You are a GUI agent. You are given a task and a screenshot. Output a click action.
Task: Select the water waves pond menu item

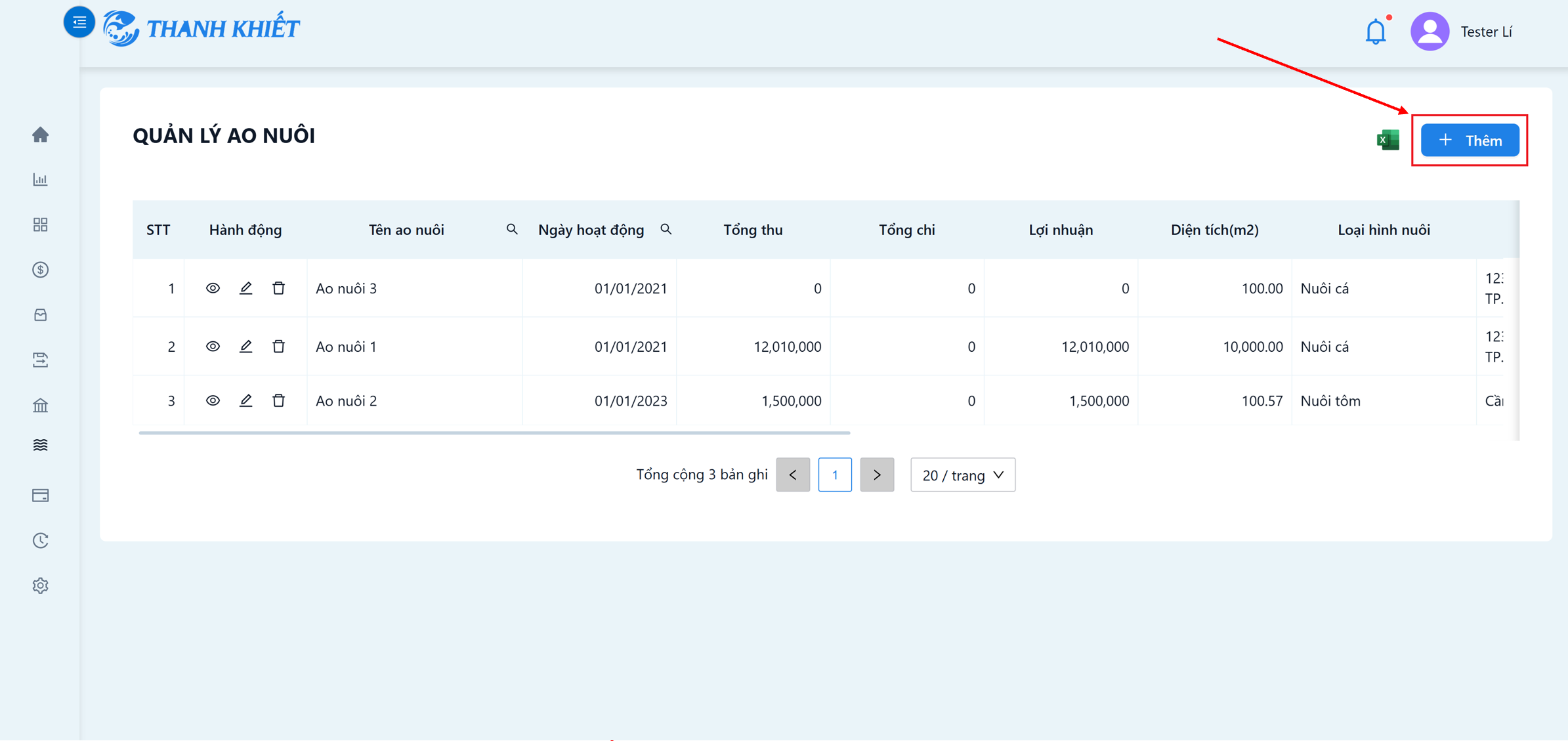41,445
